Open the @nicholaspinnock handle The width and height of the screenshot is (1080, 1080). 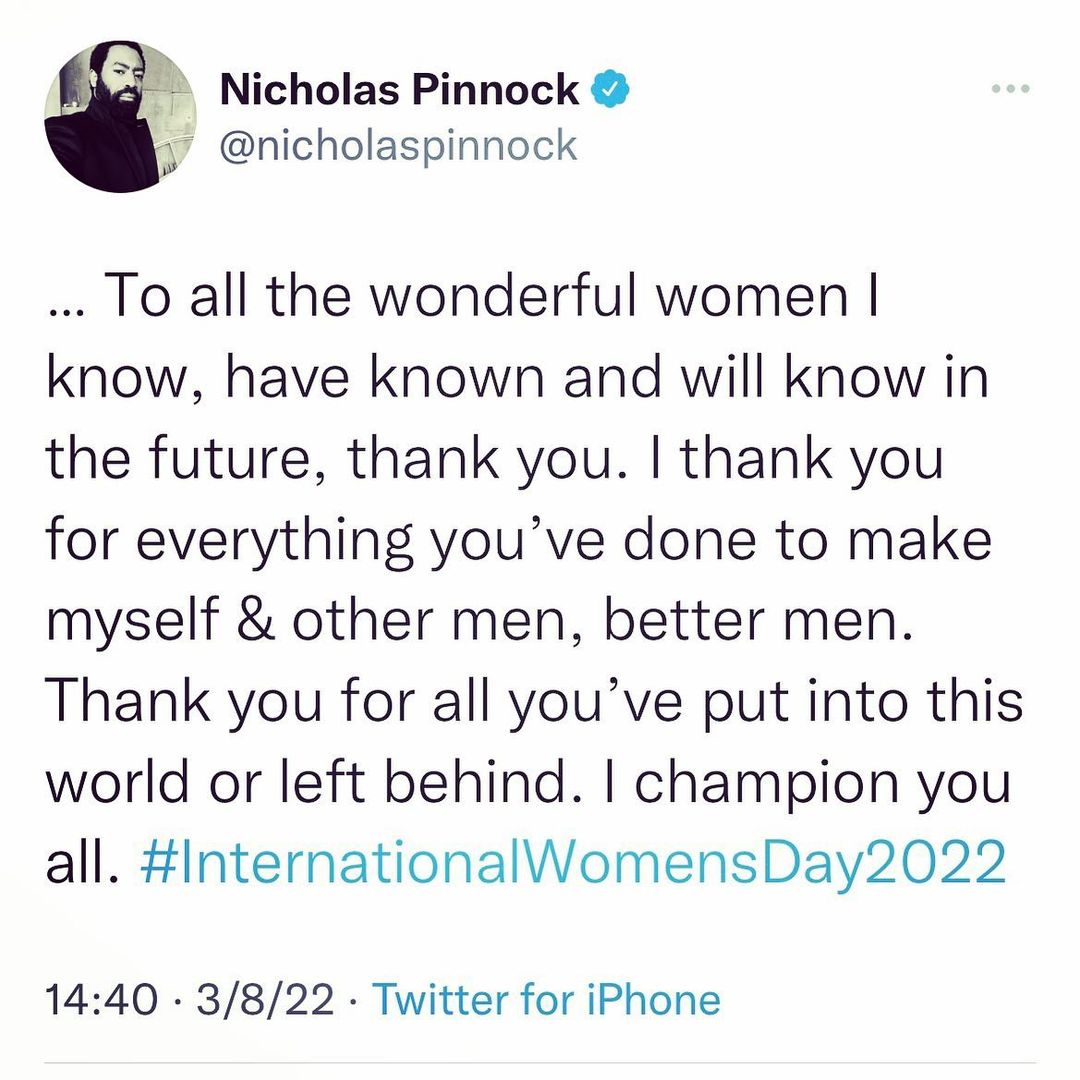[398, 145]
